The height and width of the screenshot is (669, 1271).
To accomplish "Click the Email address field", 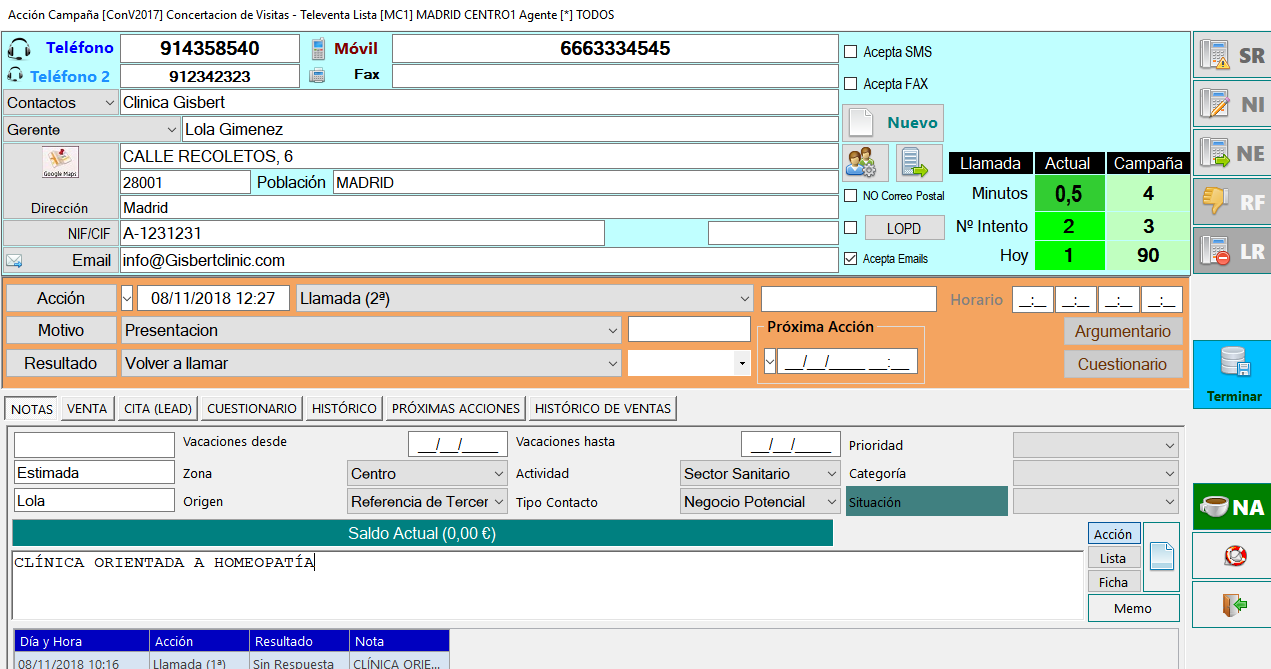I will (478, 260).
